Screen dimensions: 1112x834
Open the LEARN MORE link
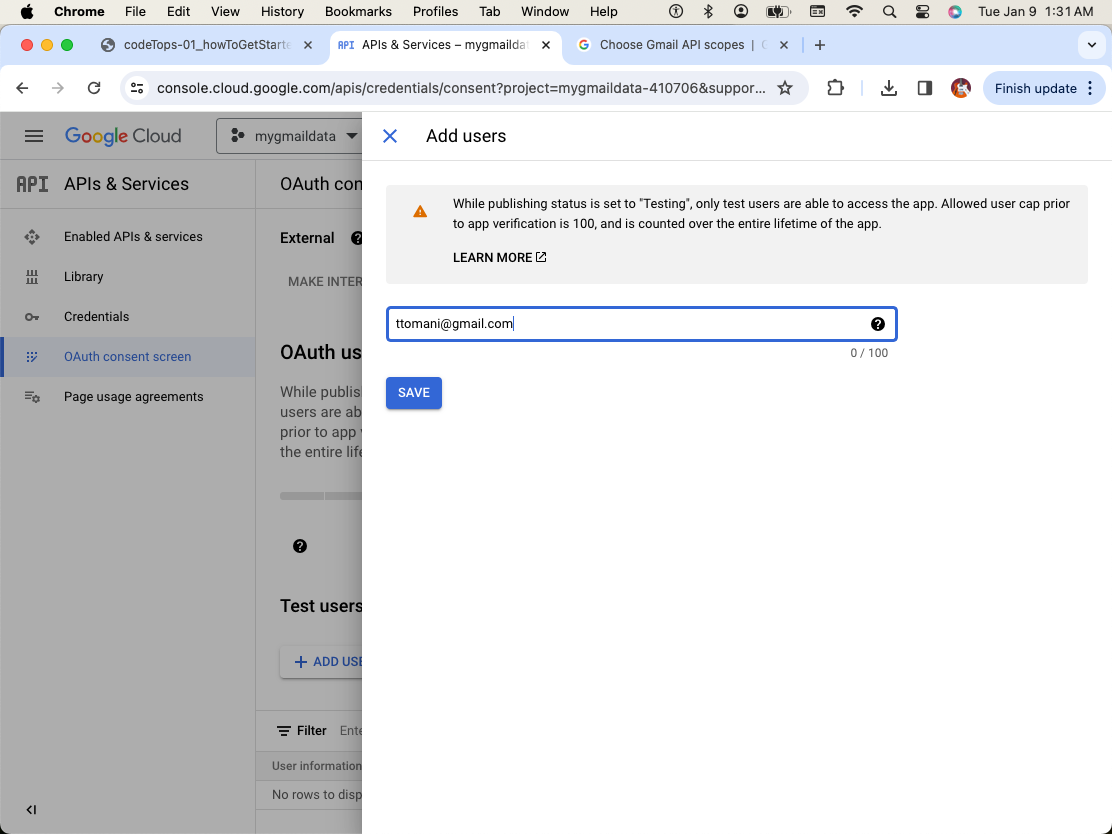499,257
